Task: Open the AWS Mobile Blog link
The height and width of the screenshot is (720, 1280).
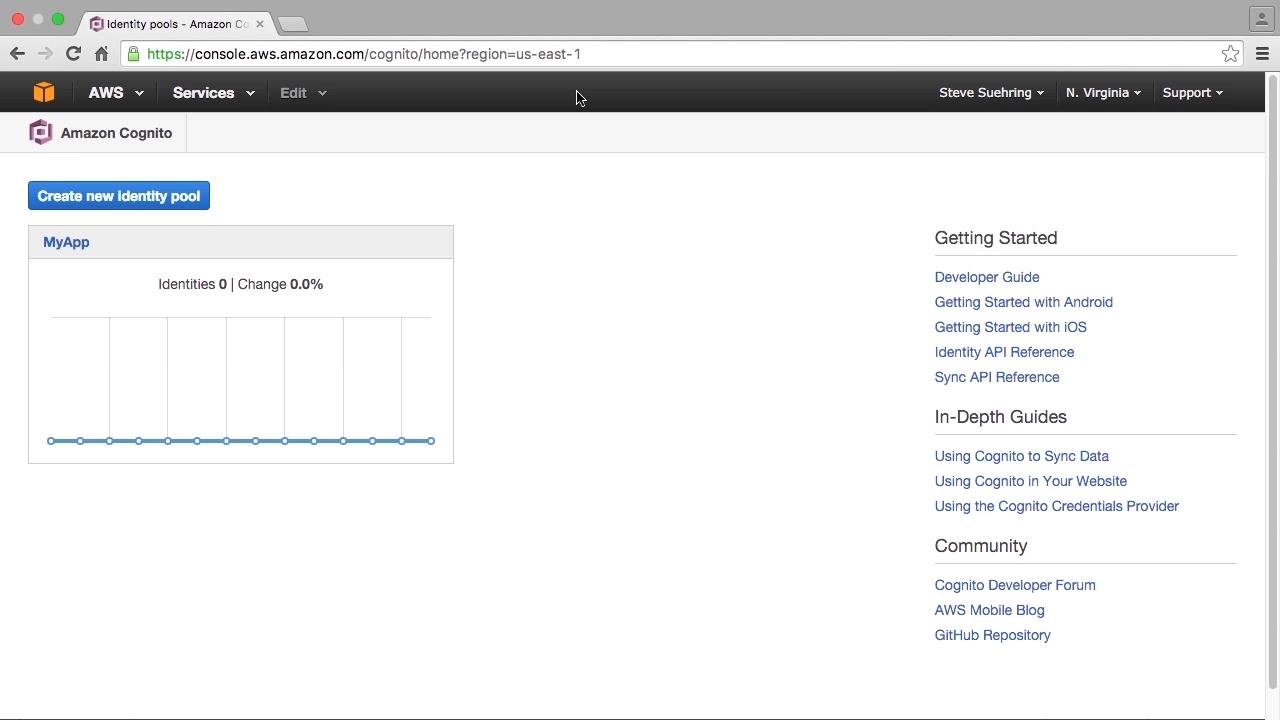Action: point(989,610)
